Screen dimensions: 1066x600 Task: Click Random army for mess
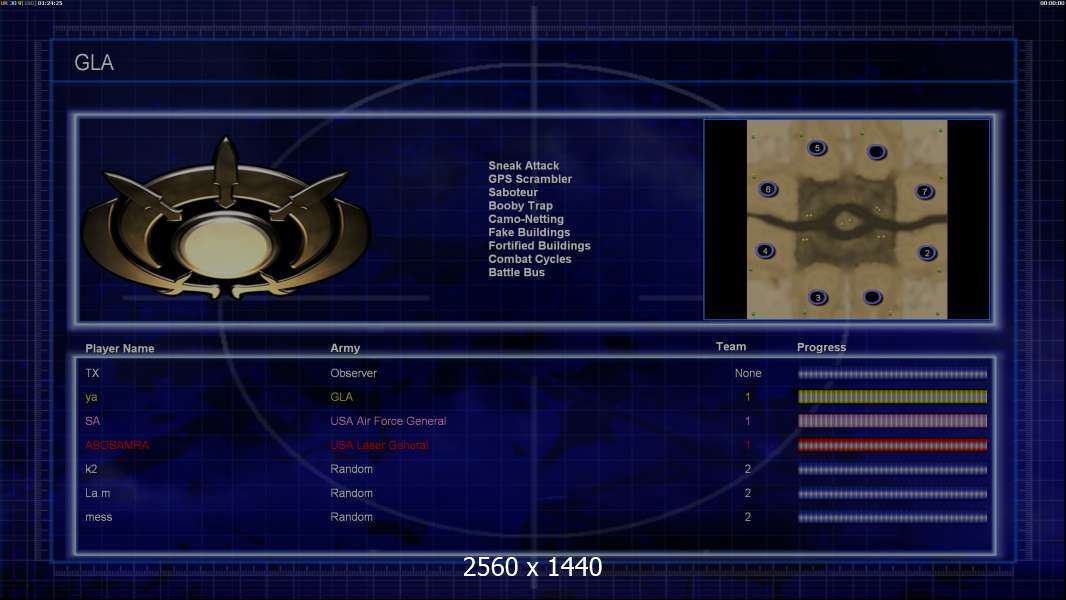click(351, 517)
